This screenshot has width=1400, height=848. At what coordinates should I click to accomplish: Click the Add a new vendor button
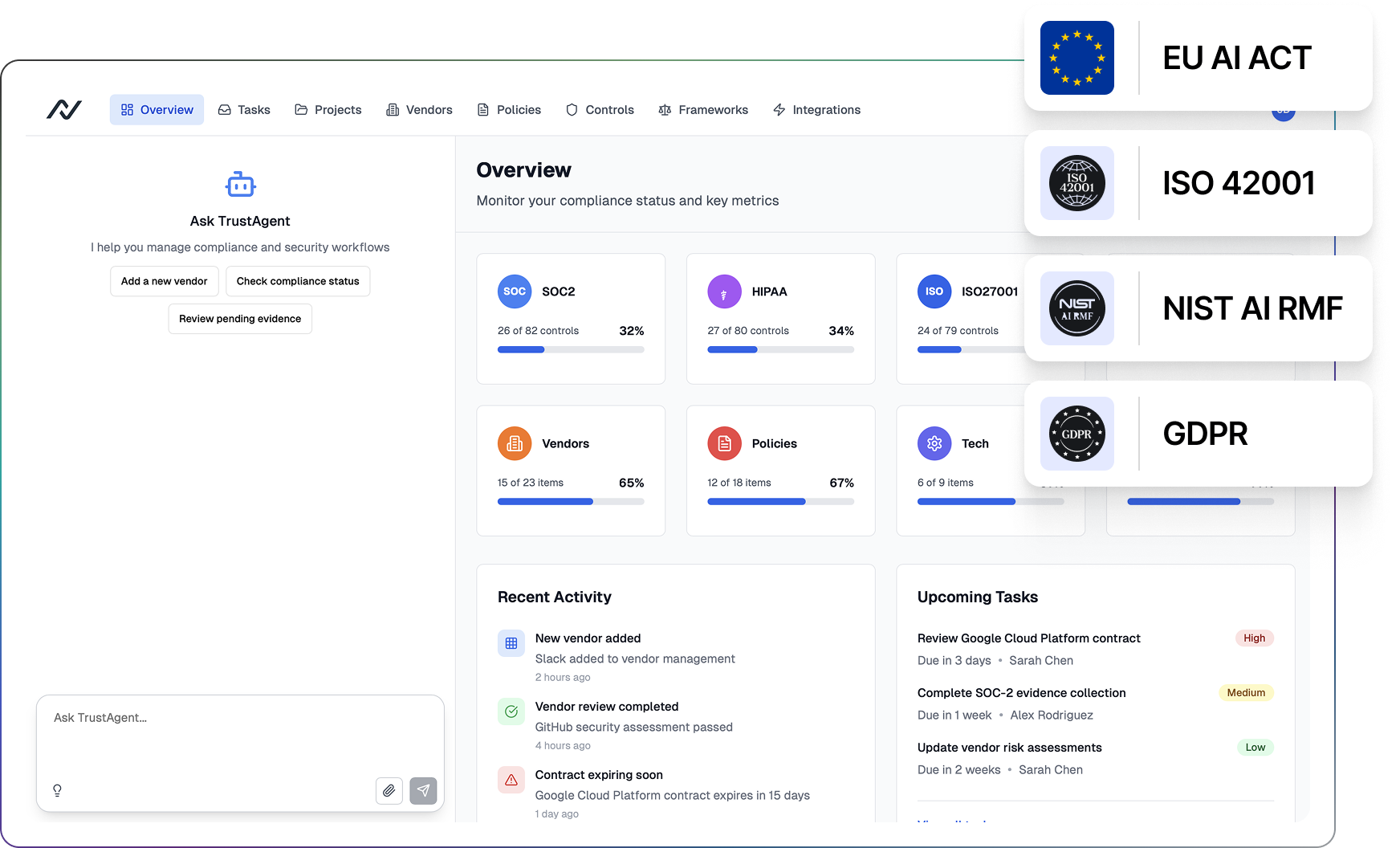[165, 281]
